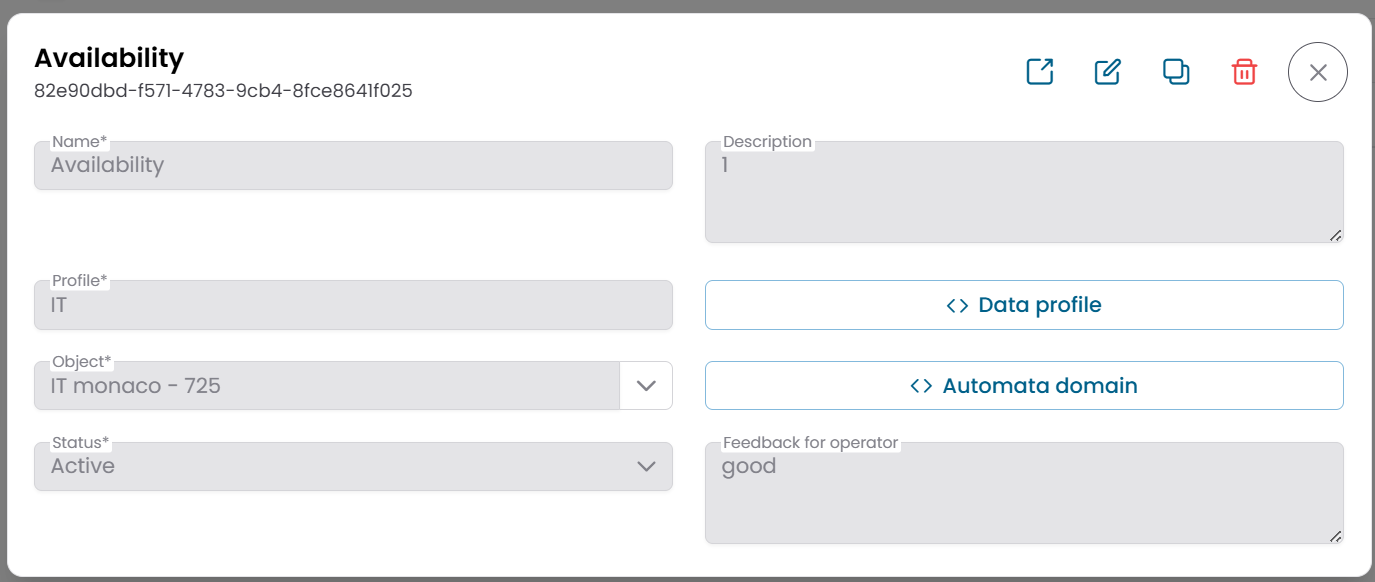The image size is (1375, 582).
Task: Click the Name field showing Availability
Action: (352, 165)
